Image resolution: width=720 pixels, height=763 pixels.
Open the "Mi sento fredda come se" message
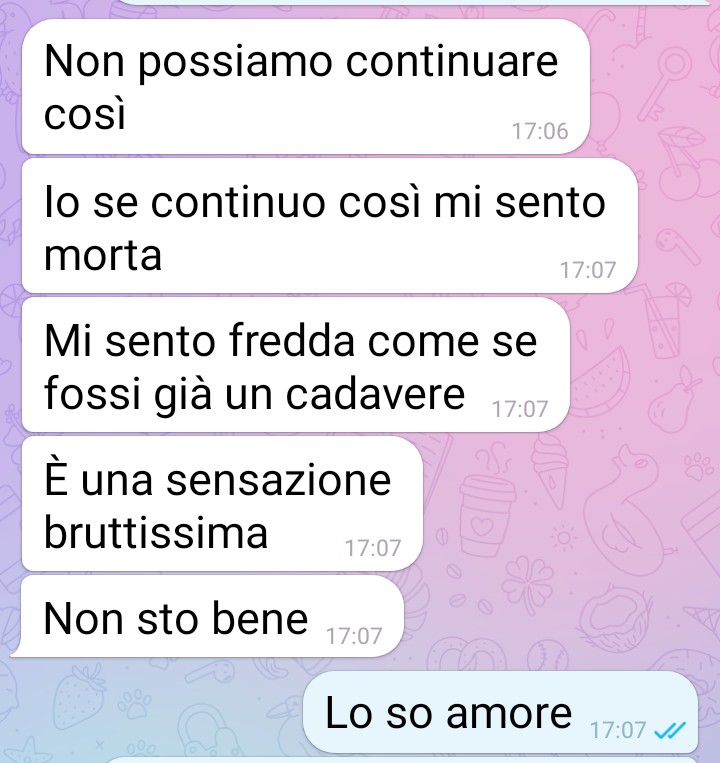[x=295, y=365]
